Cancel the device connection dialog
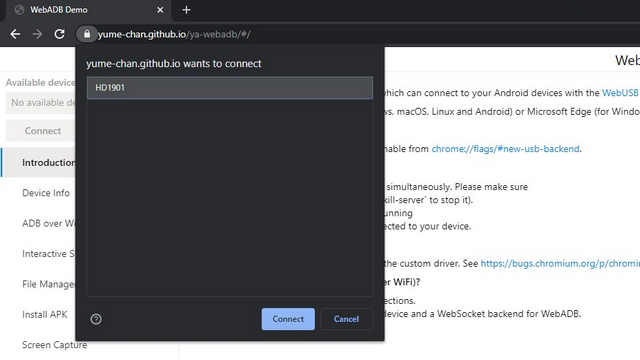Image resolution: width=640 pixels, height=360 pixels. pos(347,319)
